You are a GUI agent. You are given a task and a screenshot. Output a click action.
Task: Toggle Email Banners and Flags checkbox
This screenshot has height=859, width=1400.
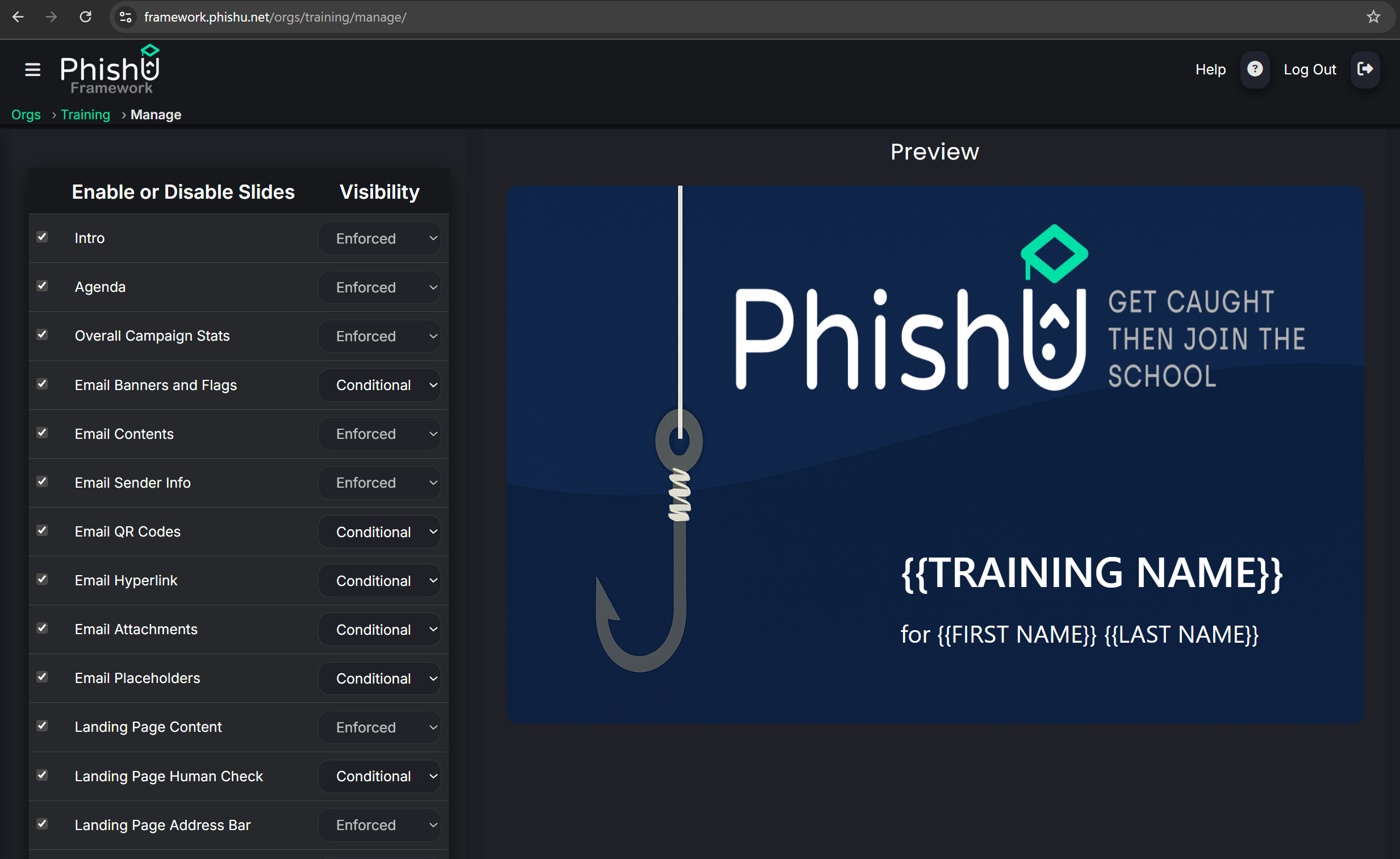tap(42, 384)
